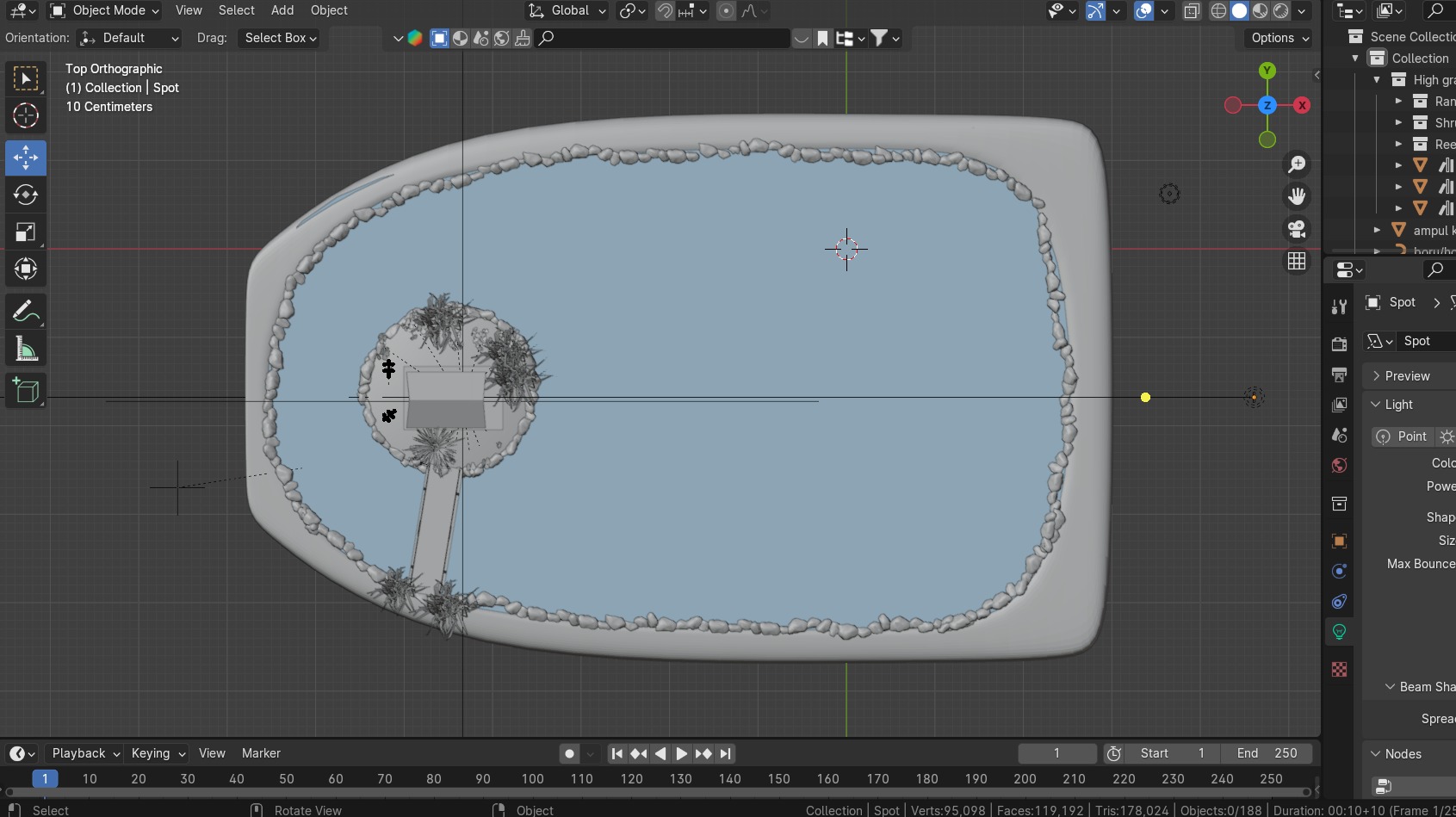Select the Move tool
This screenshot has width=1456, height=817.
click(26, 158)
